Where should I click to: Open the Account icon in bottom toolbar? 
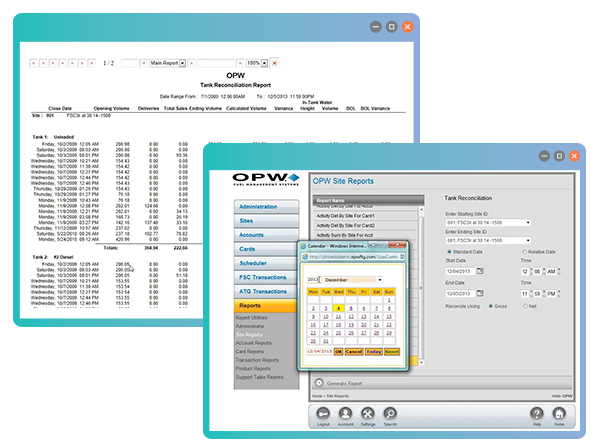pyautogui.click(x=345, y=414)
